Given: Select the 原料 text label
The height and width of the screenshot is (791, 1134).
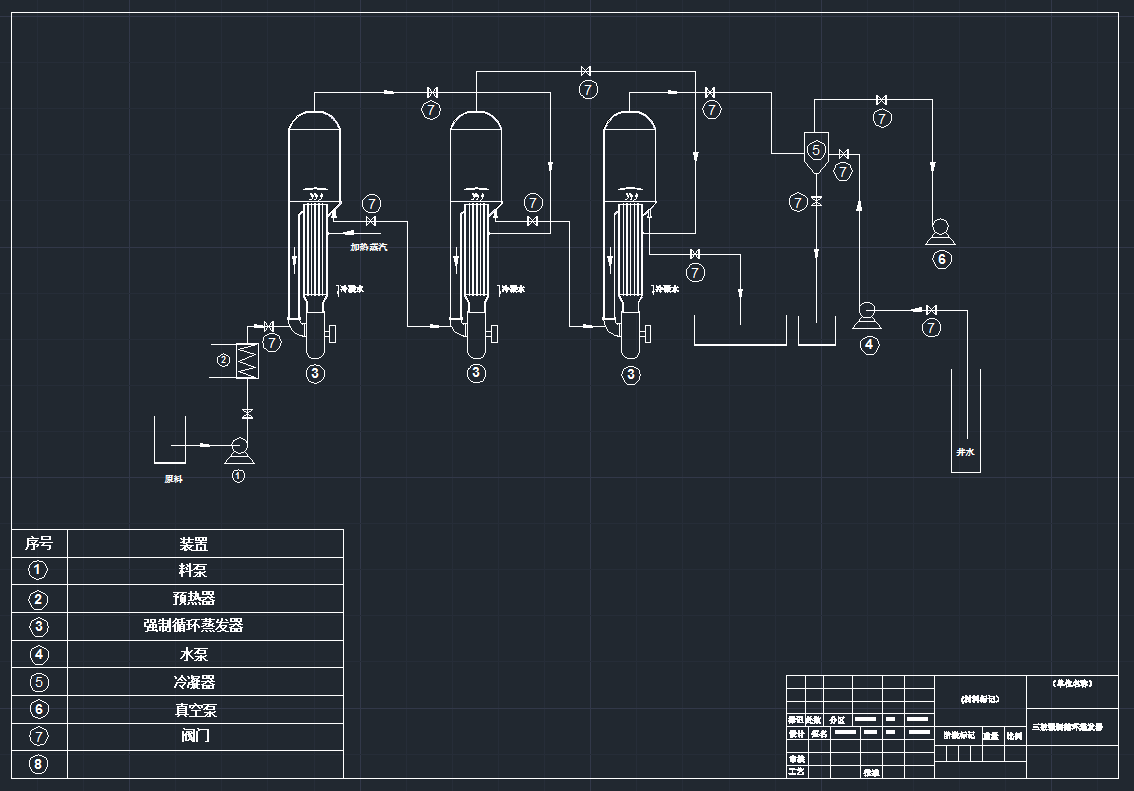Looking at the screenshot, I should coord(174,479).
